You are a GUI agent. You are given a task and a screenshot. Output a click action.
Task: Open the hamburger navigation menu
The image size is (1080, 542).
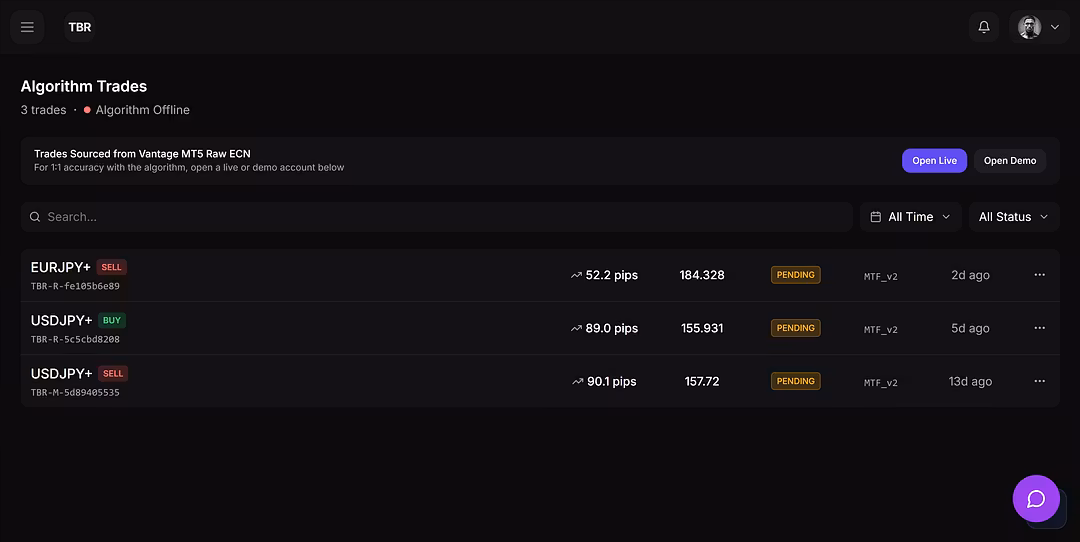[x=27, y=27]
